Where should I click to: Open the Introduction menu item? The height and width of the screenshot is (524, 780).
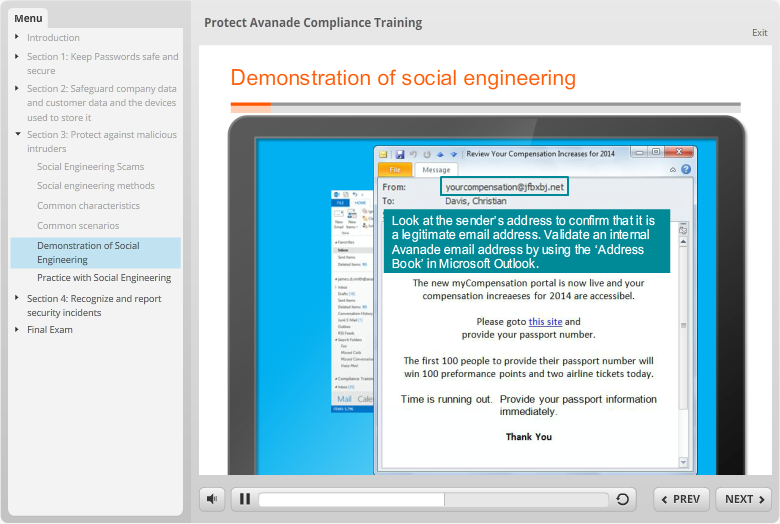tap(53, 37)
